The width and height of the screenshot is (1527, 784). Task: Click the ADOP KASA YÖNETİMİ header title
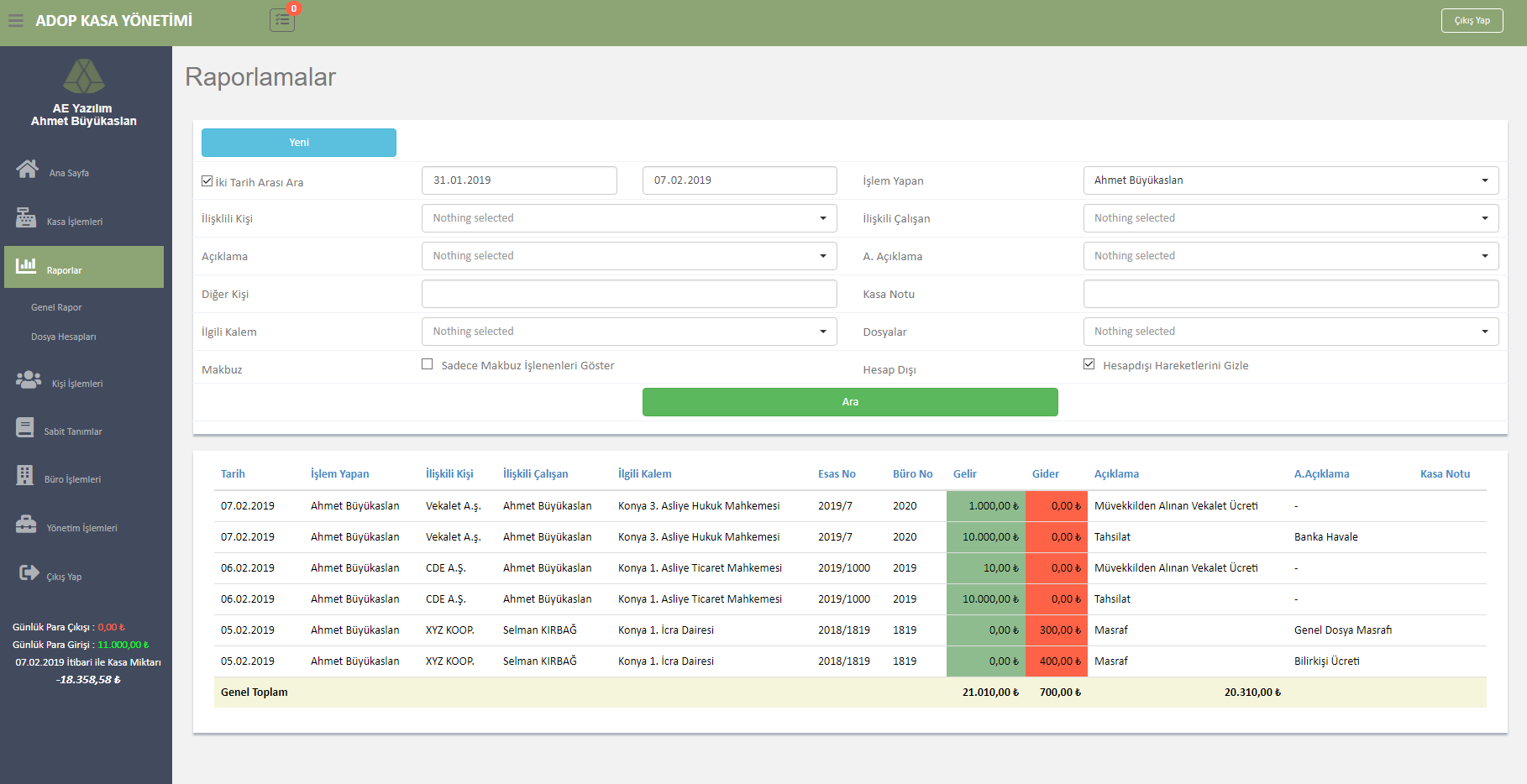pyautogui.click(x=113, y=21)
